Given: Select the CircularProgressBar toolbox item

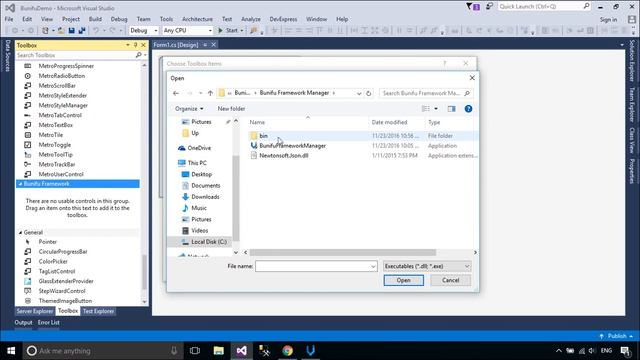Looking at the screenshot, I should 63,251.
